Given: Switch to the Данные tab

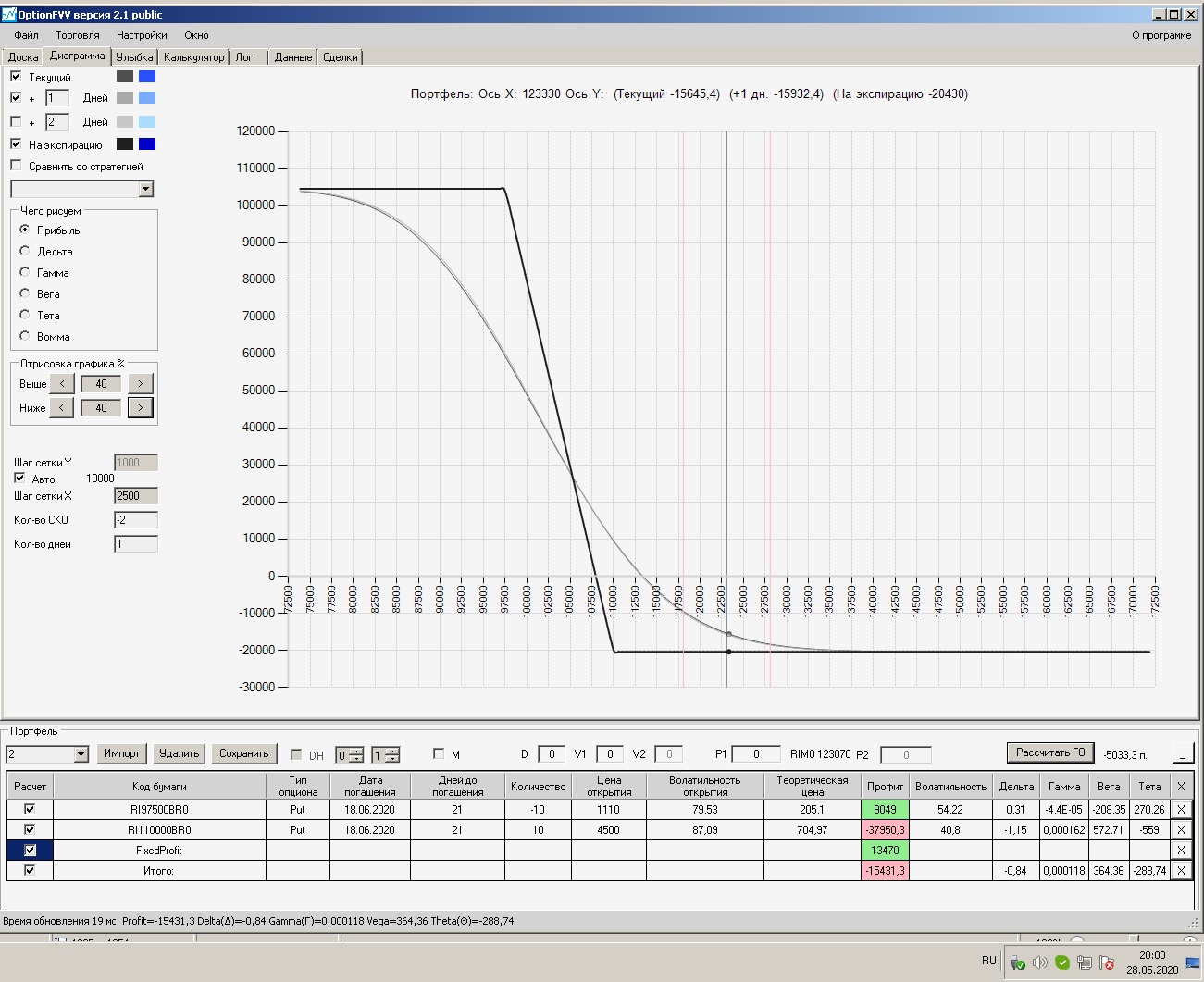Looking at the screenshot, I should click(x=292, y=57).
